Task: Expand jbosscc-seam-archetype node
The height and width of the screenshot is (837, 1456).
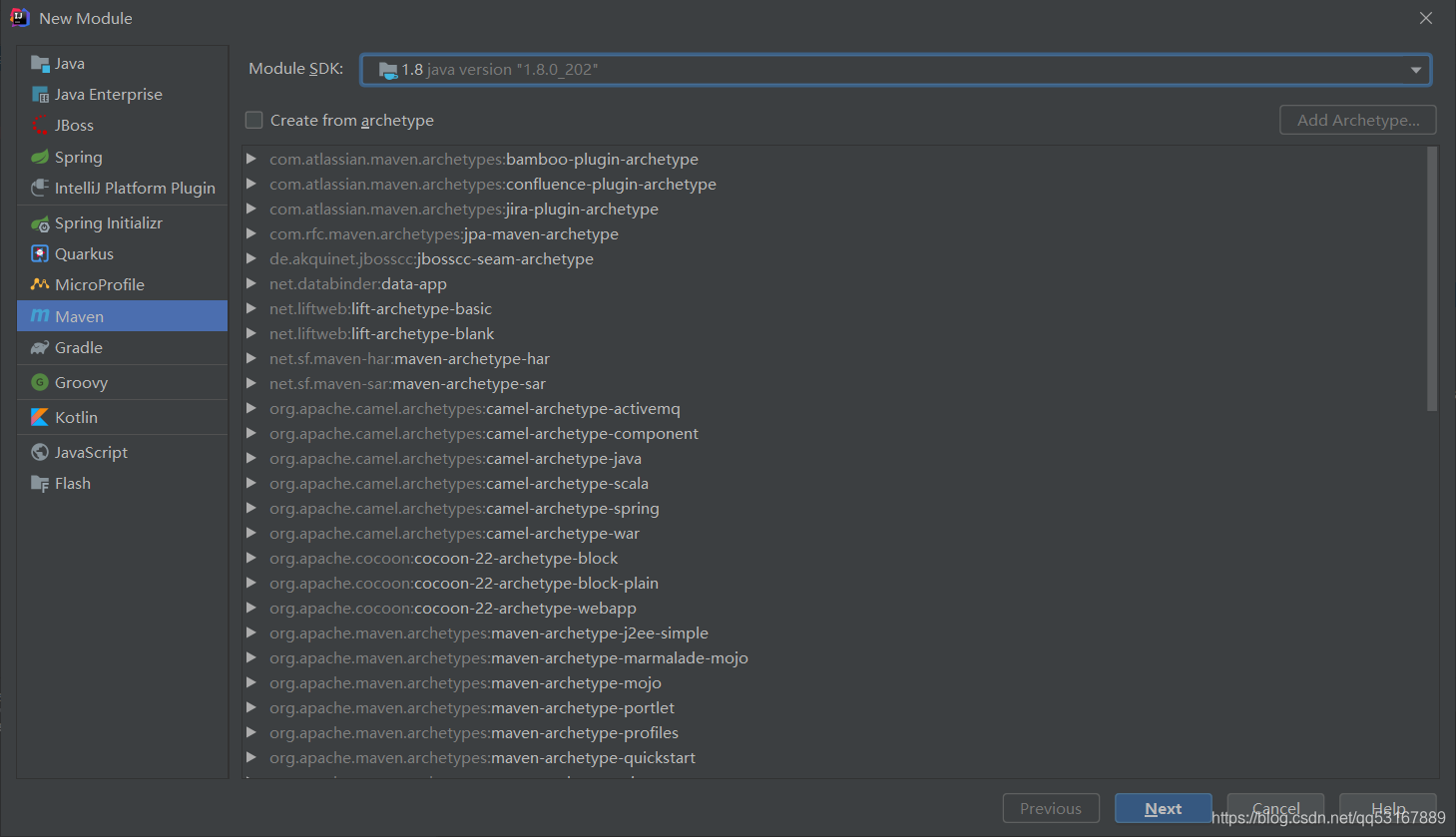Action: coord(251,259)
